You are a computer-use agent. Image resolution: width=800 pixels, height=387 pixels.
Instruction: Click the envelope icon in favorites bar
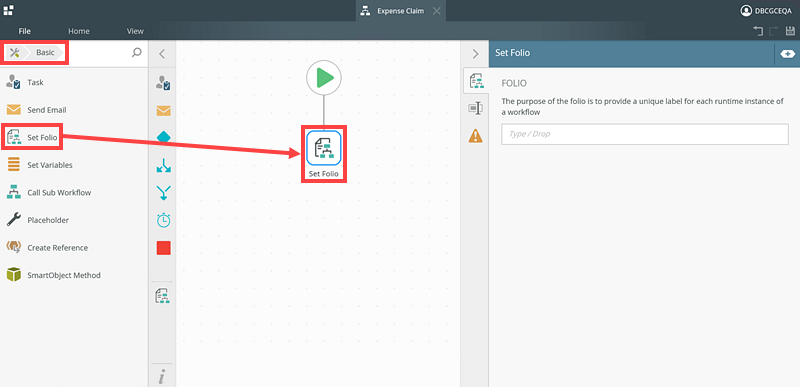tap(163, 111)
